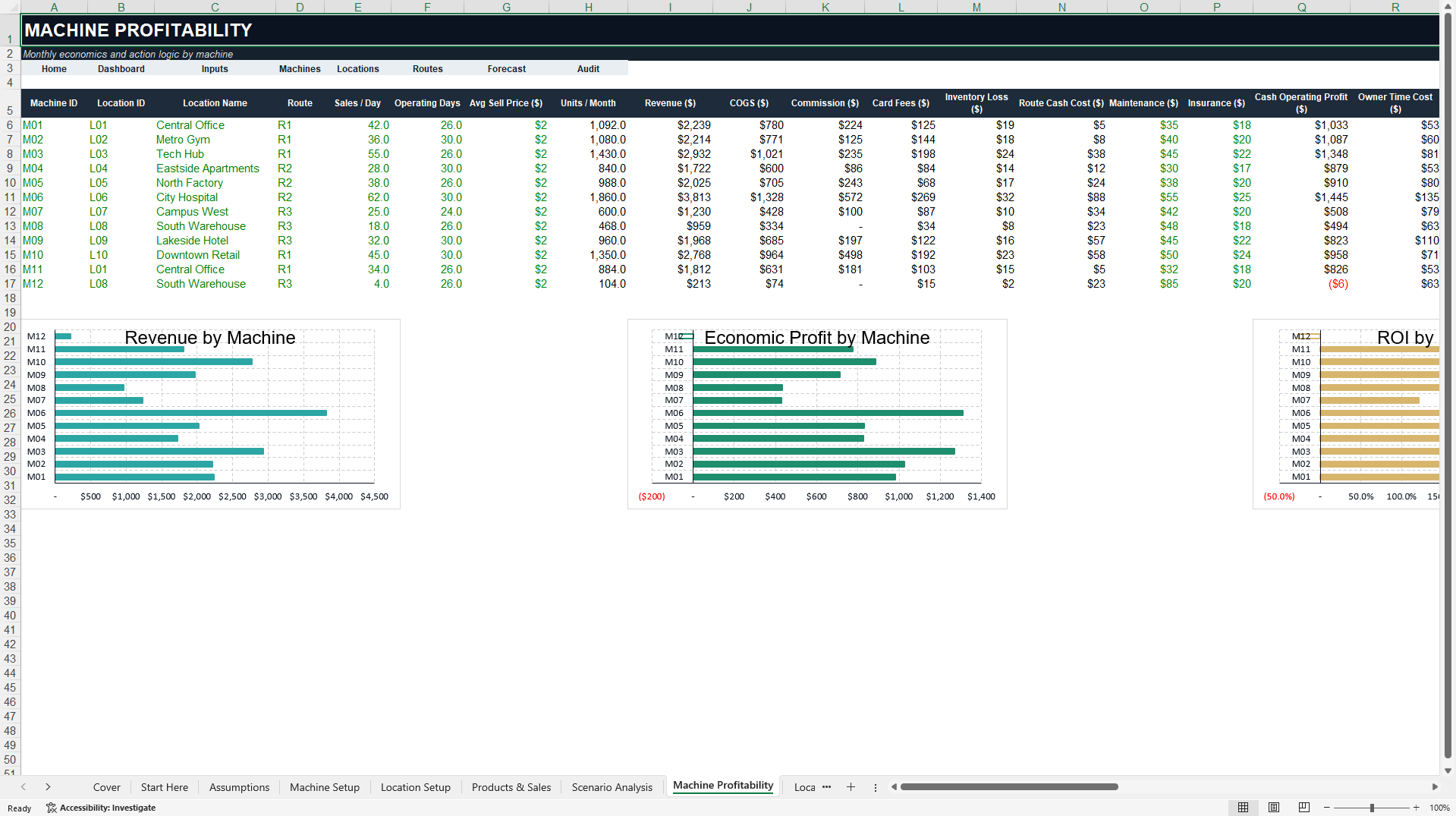1456x816 pixels.
Task: Click the M06 bar in Revenue chart
Action: point(190,413)
